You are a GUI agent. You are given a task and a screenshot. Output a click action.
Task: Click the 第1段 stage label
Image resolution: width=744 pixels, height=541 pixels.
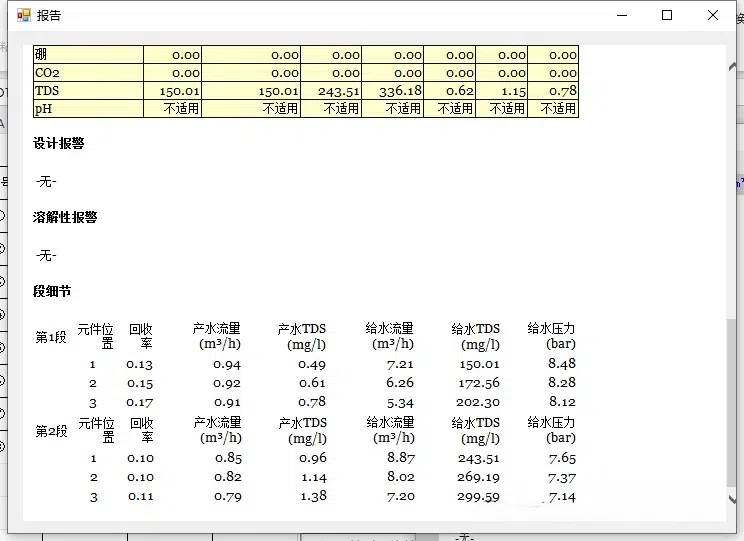(x=51, y=337)
